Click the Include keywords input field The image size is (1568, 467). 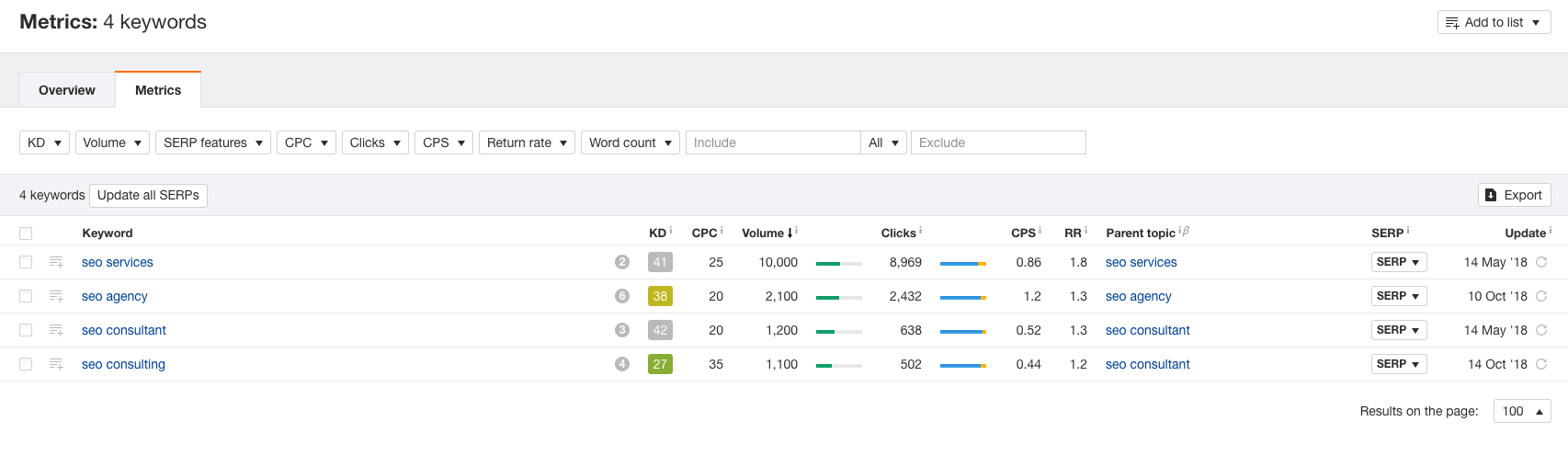click(x=773, y=142)
